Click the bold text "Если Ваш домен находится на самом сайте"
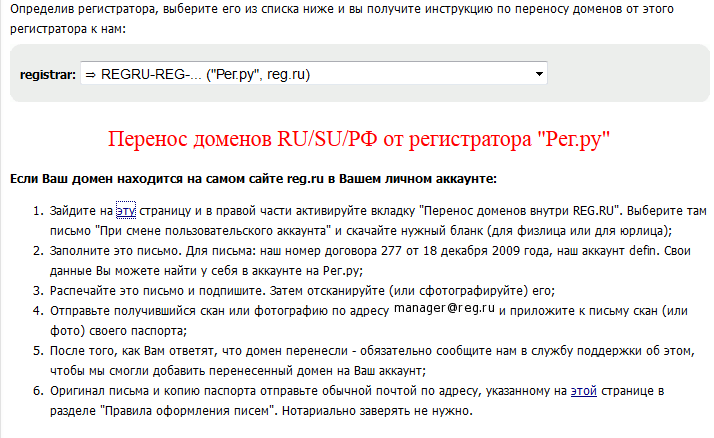 pyautogui.click(x=147, y=179)
